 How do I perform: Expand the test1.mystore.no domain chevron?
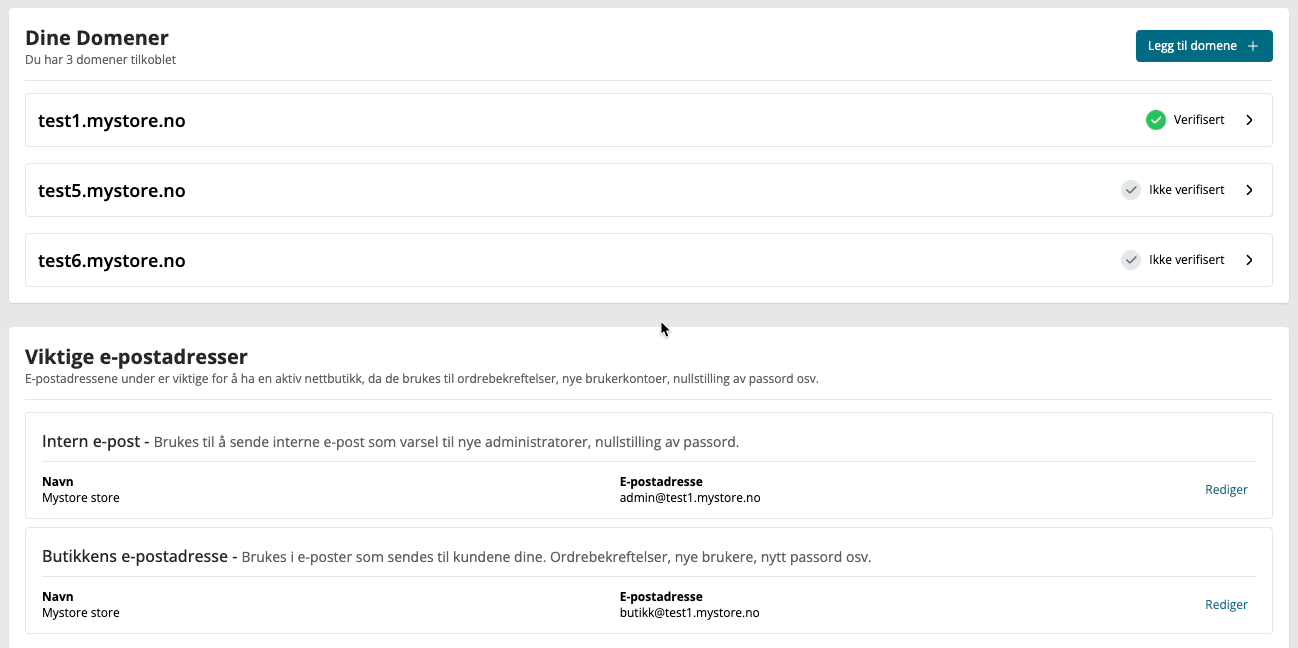[1249, 120]
